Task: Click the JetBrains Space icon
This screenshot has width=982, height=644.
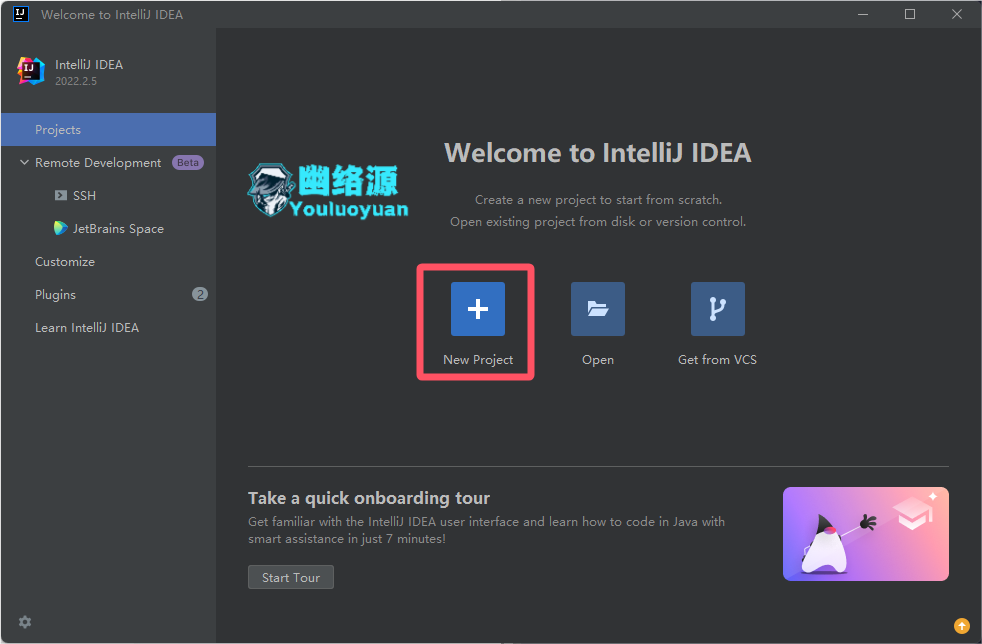Action: click(x=61, y=228)
